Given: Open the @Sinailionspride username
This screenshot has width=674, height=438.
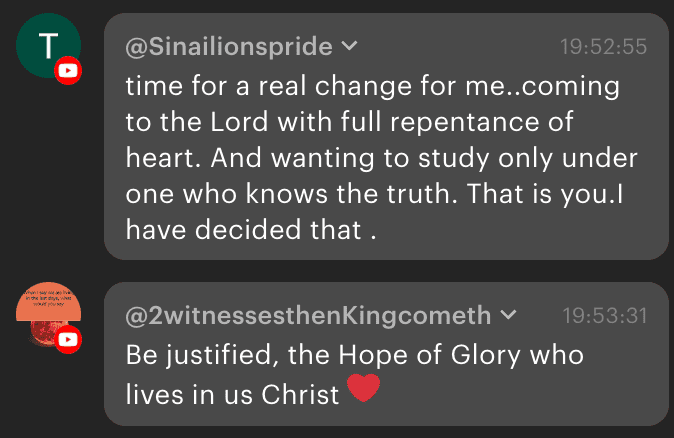Looking at the screenshot, I should coord(229,47).
